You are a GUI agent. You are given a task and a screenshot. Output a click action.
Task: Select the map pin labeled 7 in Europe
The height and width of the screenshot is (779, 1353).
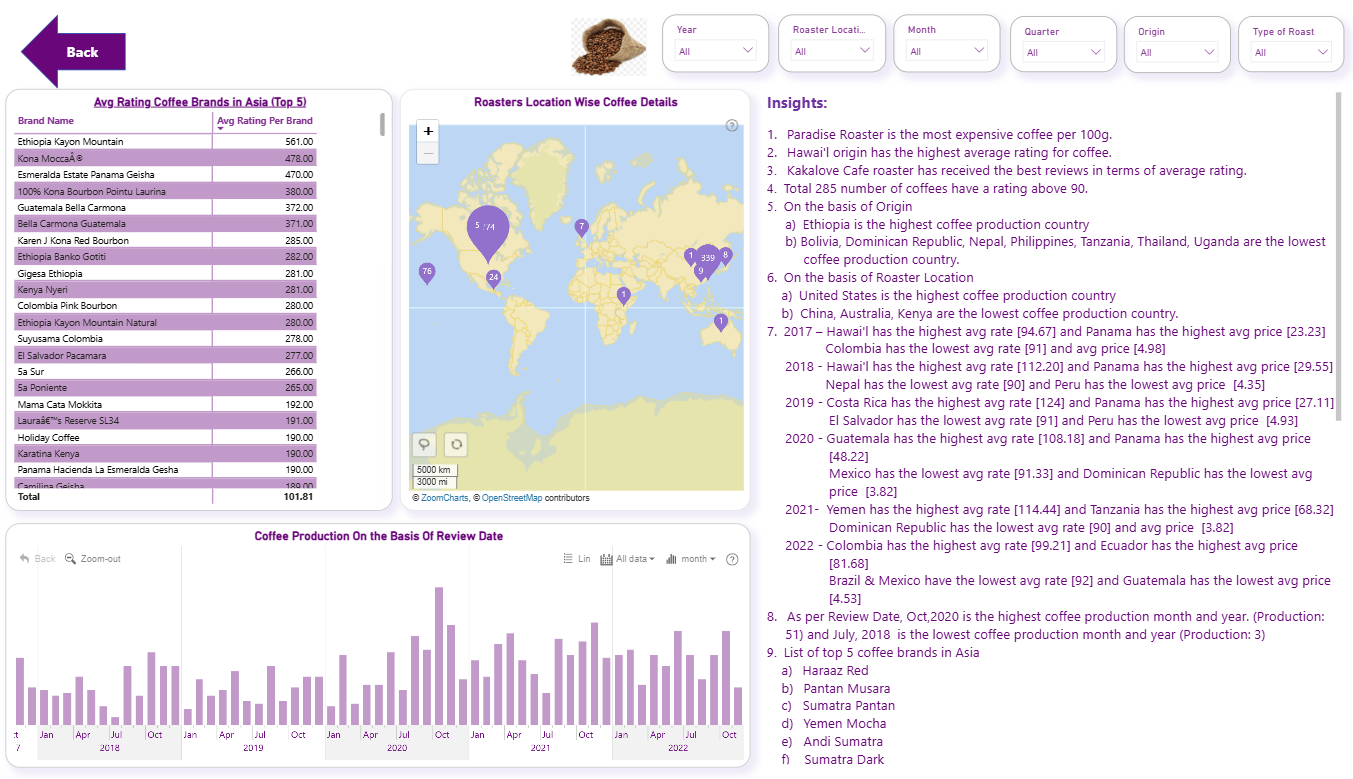pos(581,228)
